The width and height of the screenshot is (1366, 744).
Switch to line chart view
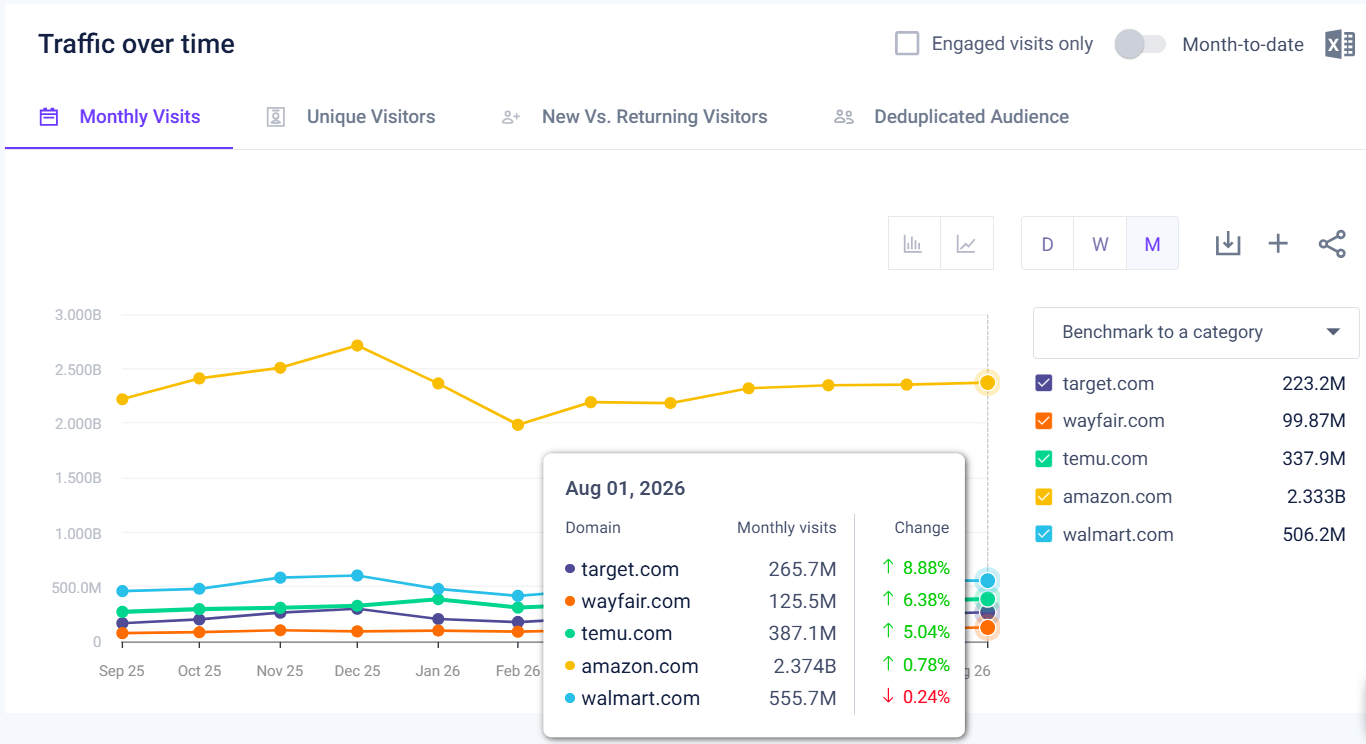pos(967,243)
